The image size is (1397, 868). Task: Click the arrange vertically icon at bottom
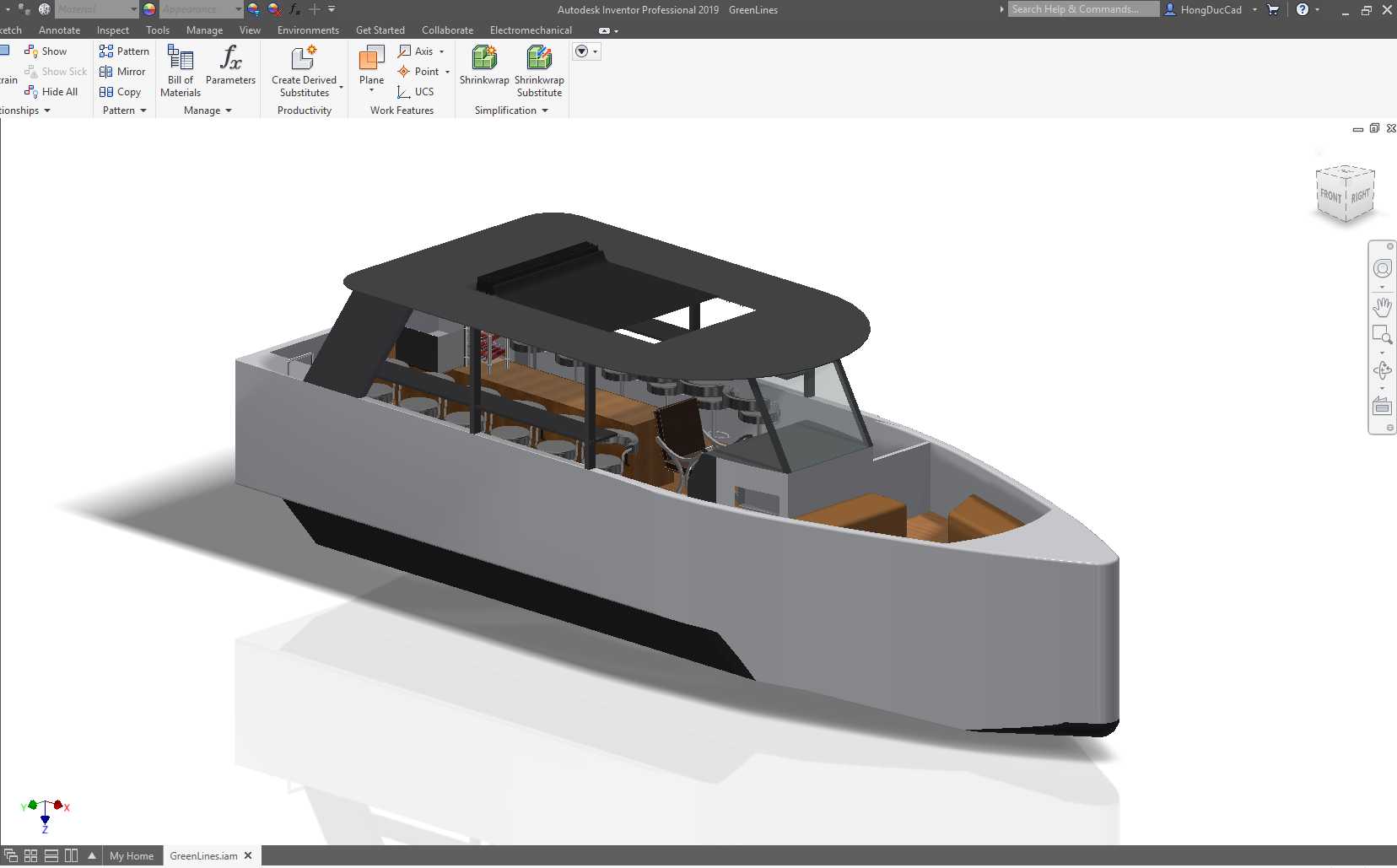pos(72,855)
